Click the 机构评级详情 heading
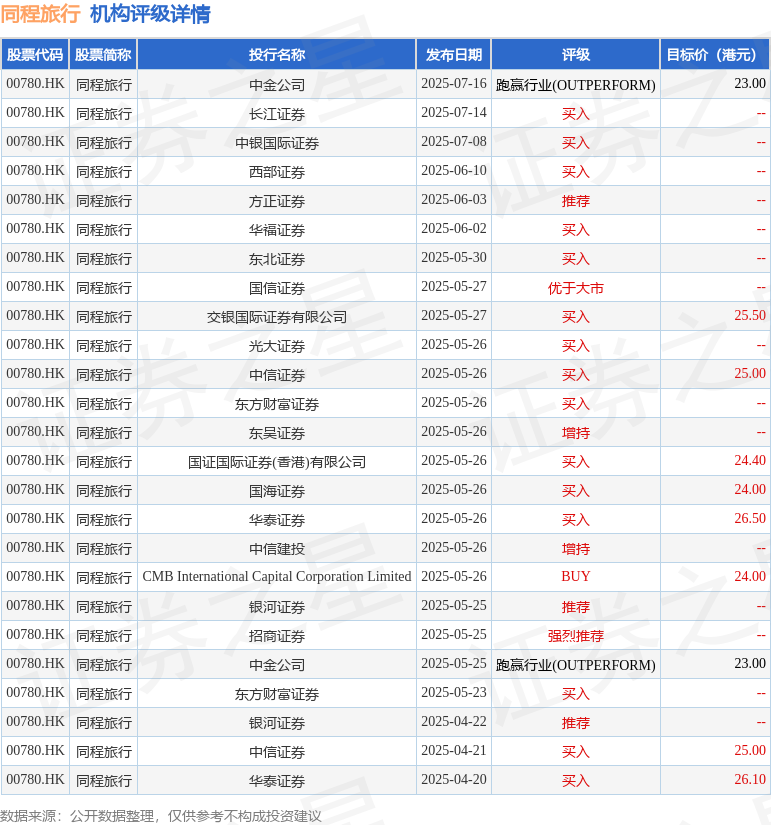Screen dimensions: 771x825 point(150,14)
